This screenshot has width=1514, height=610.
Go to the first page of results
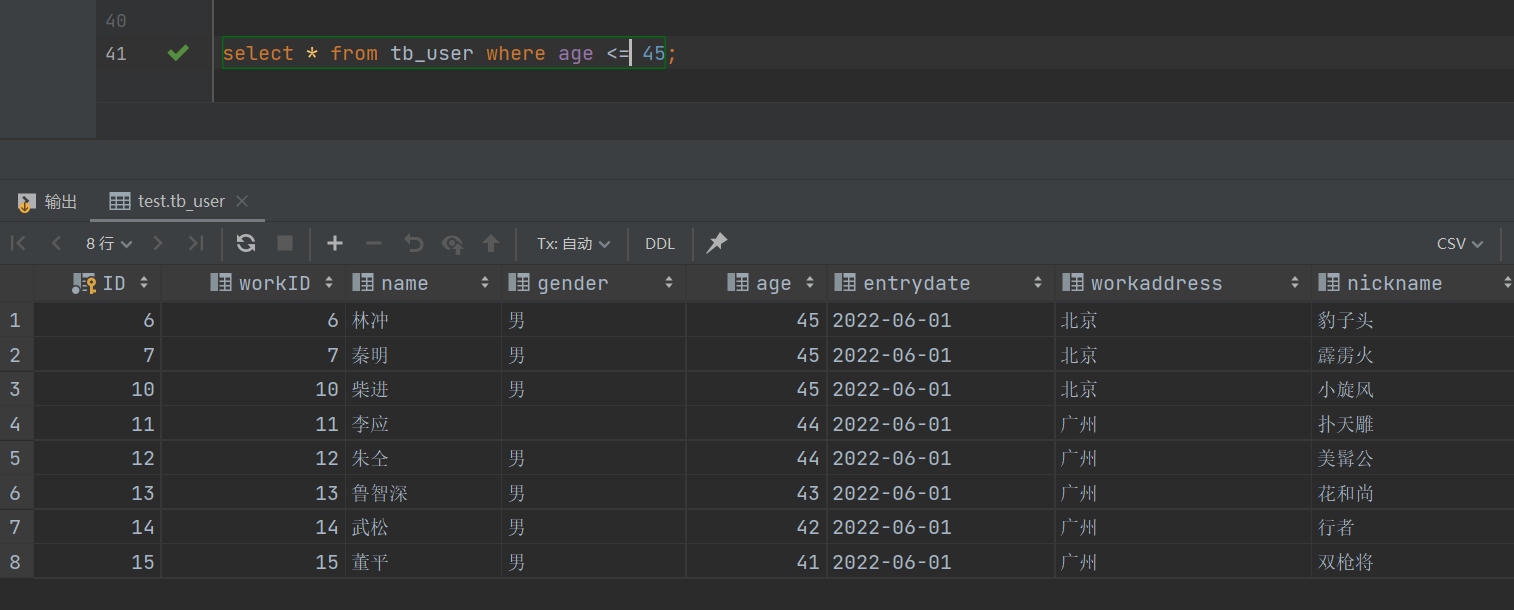18,243
